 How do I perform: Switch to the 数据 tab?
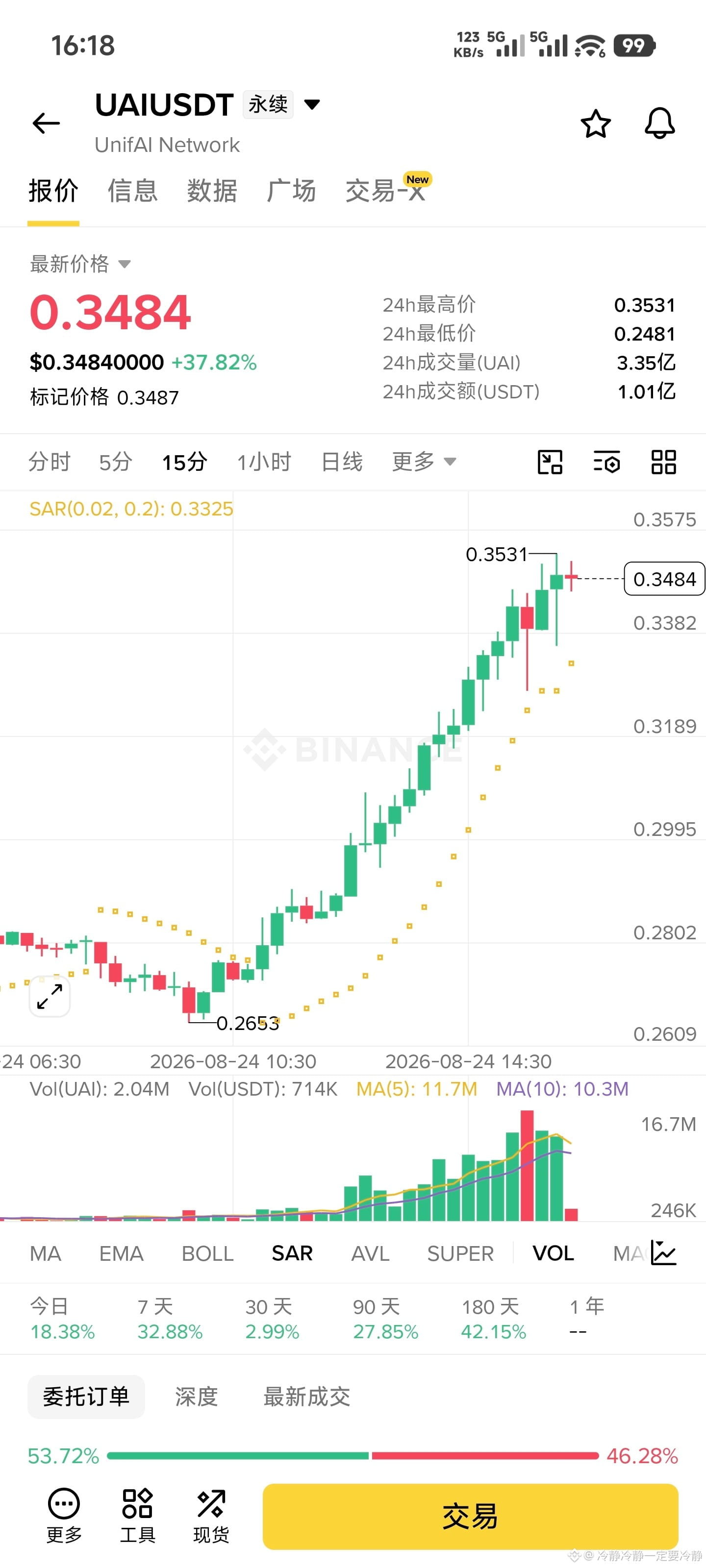point(212,191)
